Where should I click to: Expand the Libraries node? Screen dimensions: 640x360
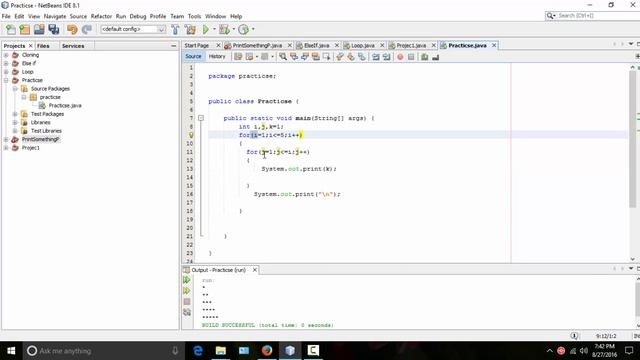15,122
